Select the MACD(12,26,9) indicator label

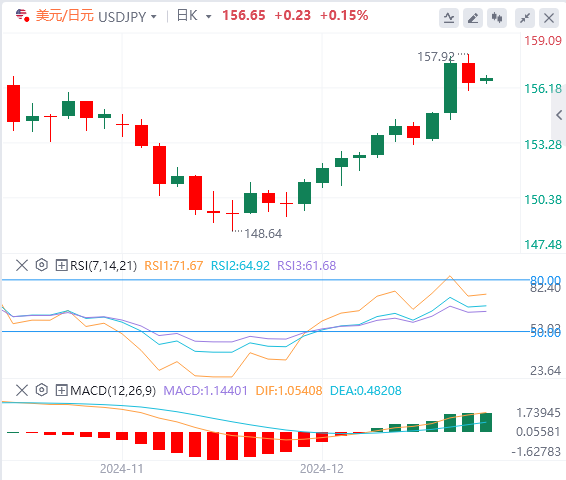tap(113, 390)
